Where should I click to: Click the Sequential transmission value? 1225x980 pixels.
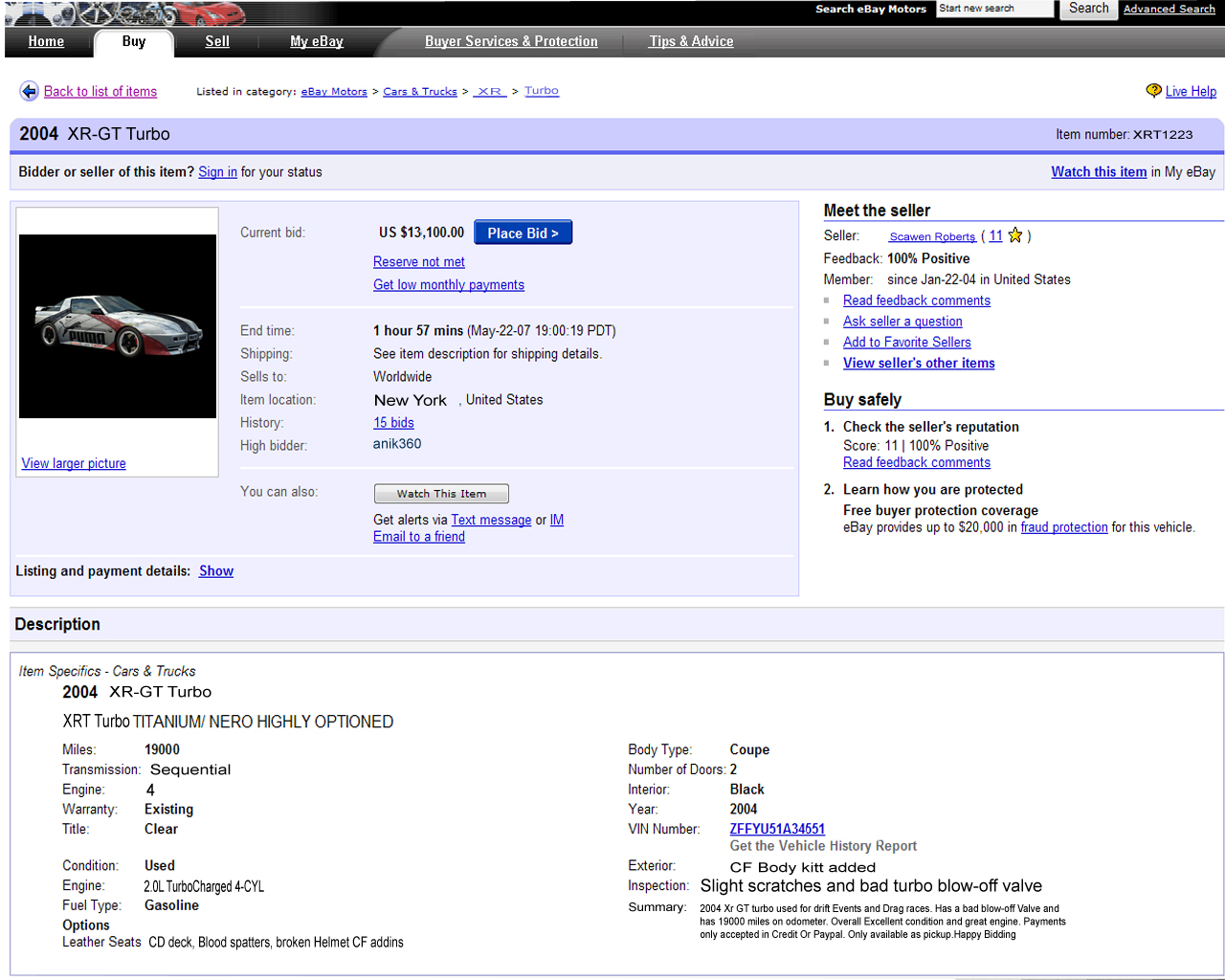point(190,769)
